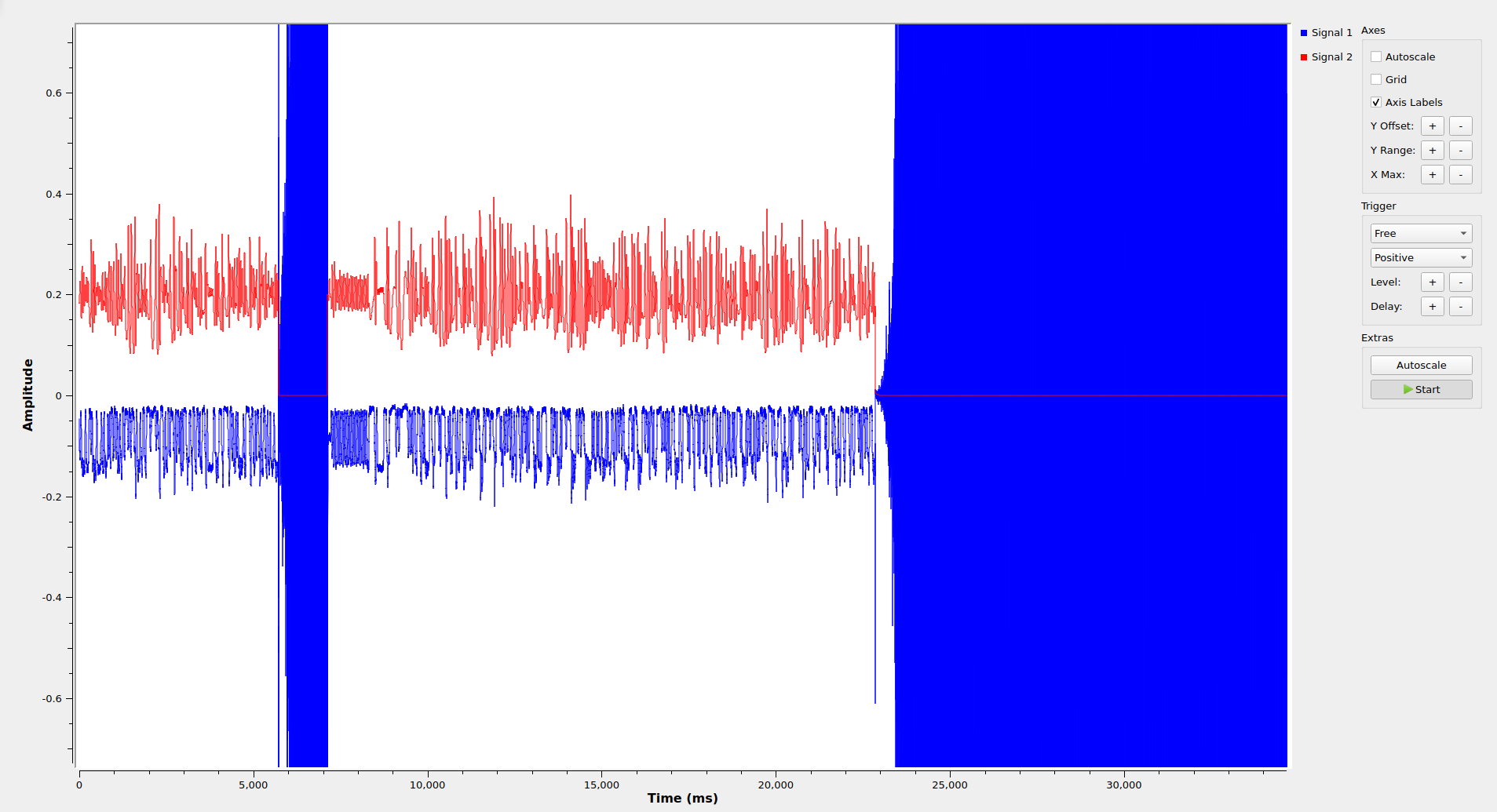Screen dimensions: 1497x812
Task: Decrease trigger Delay with minus button
Action: [1461, 307]
